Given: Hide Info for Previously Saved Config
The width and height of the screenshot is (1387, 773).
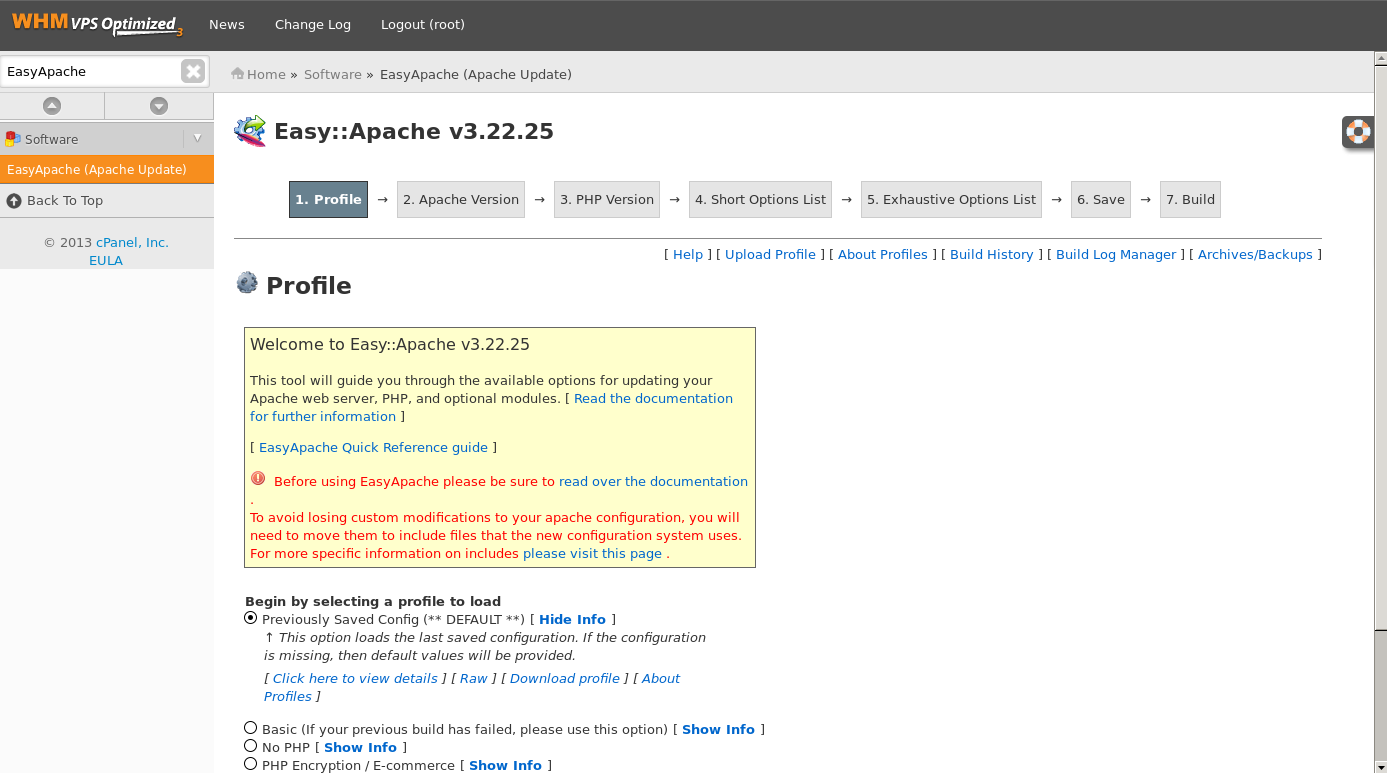Looking at the screenshot, I should (572, 620).
